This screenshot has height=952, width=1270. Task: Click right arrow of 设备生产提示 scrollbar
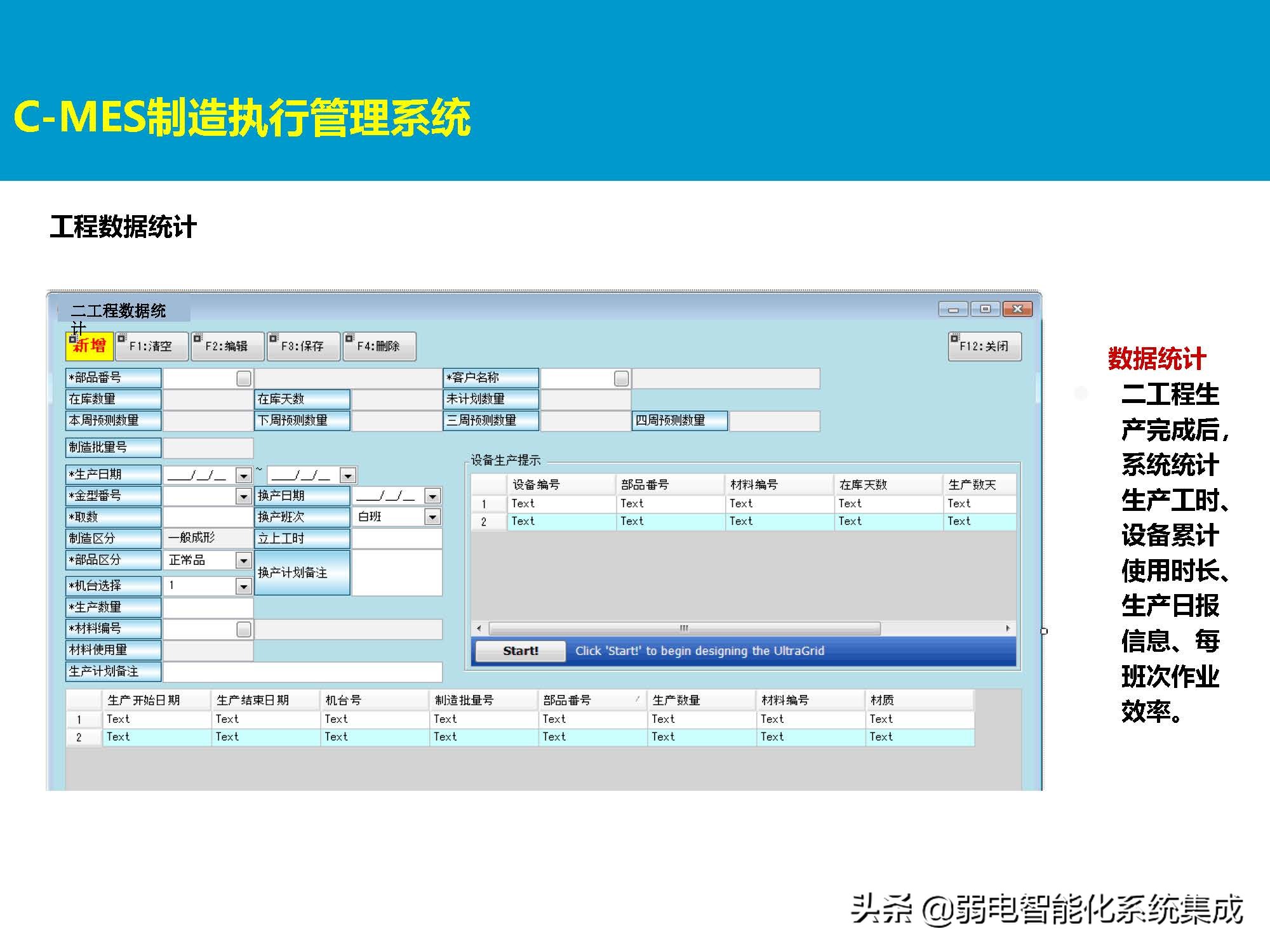(1008, 629)
